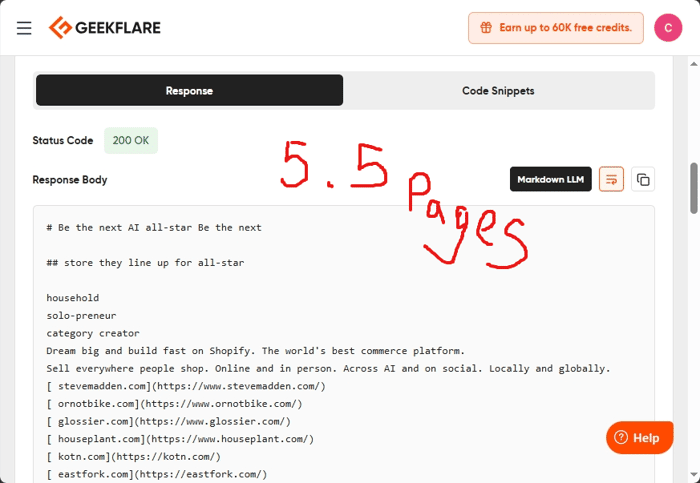Open the hamburger navigation menu
700x483 pixels.
24,28
